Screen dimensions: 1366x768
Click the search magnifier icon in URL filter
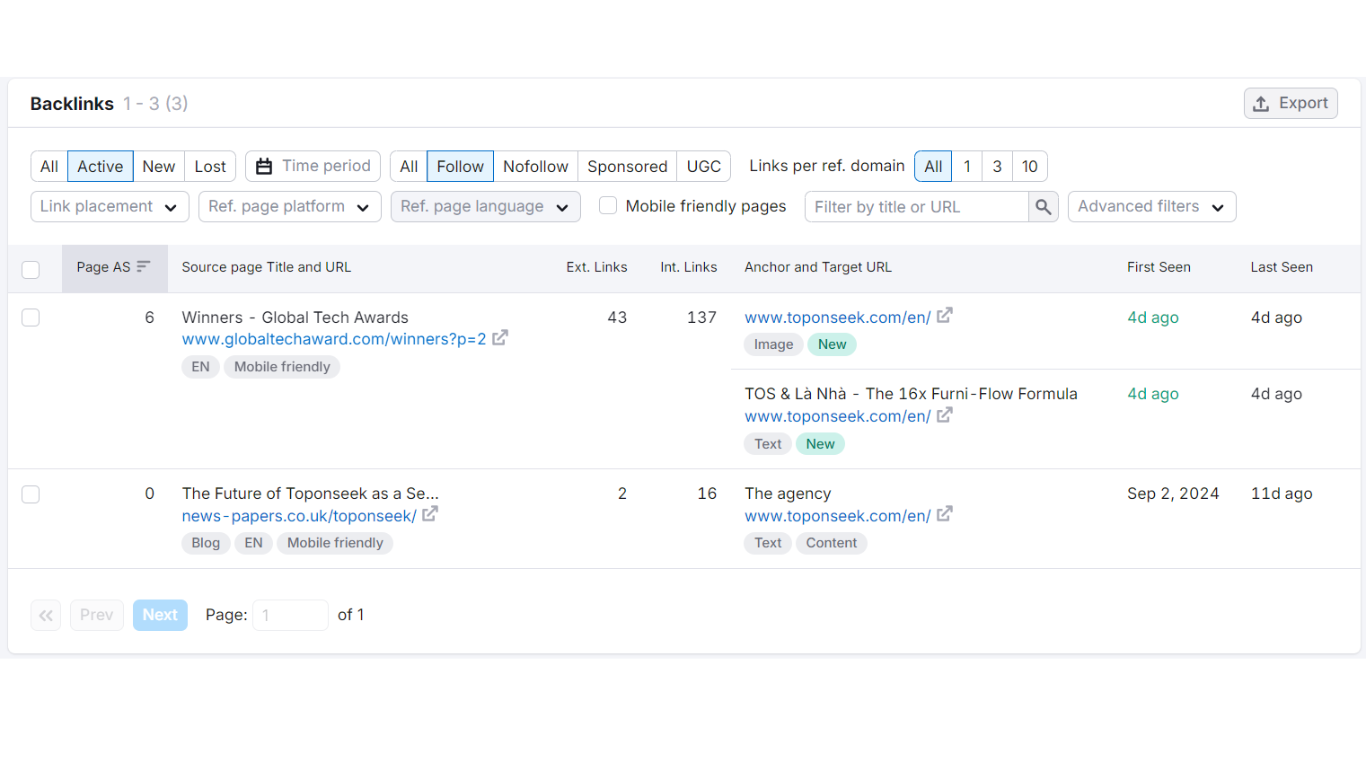[x=1043, y=207]
